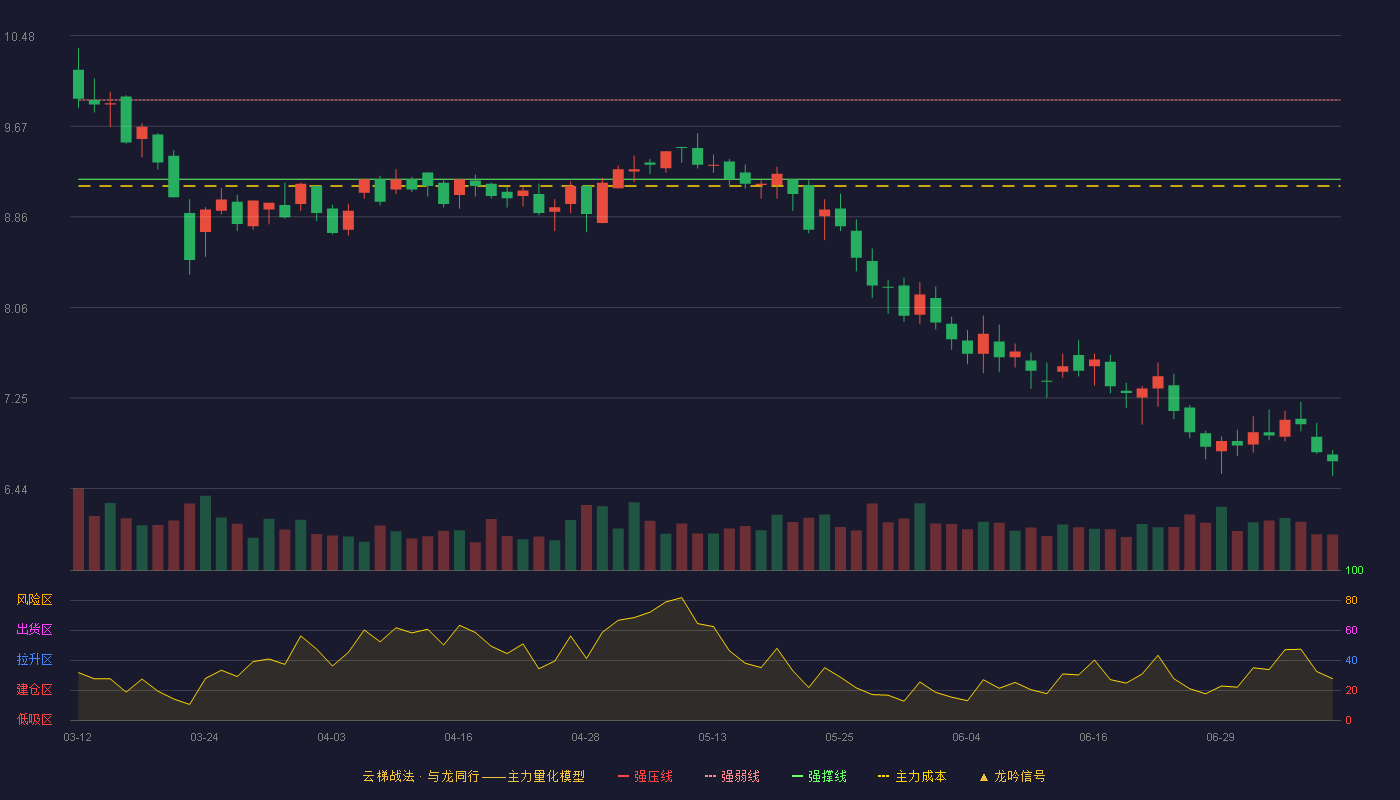Click the 06-29 date axis label
This screenshot has width=1400, height=800.
1220,737
